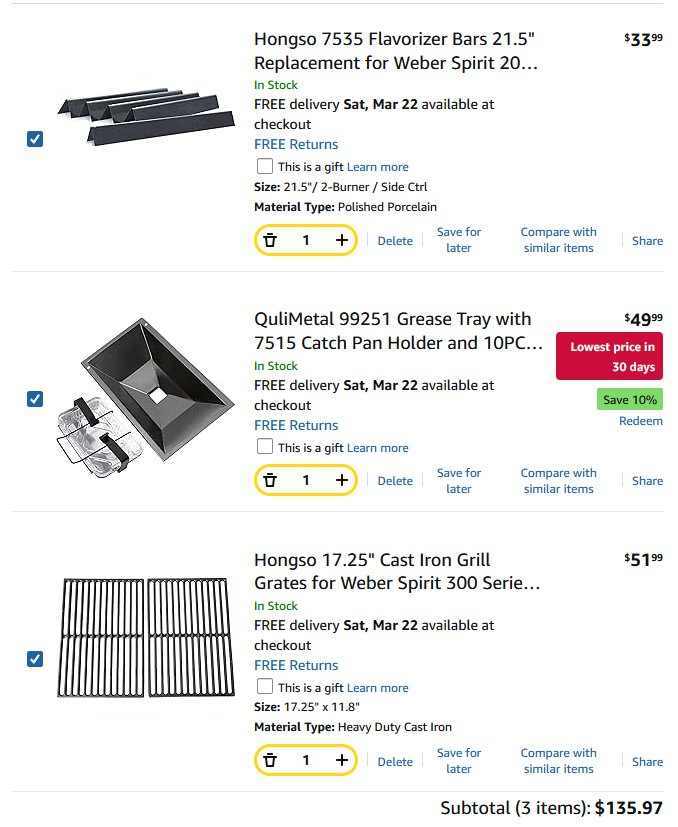Deselect Cast Iron Grill Grates item checkbox
The height and width of the screenshot is (827, 678).
(35, 659)
